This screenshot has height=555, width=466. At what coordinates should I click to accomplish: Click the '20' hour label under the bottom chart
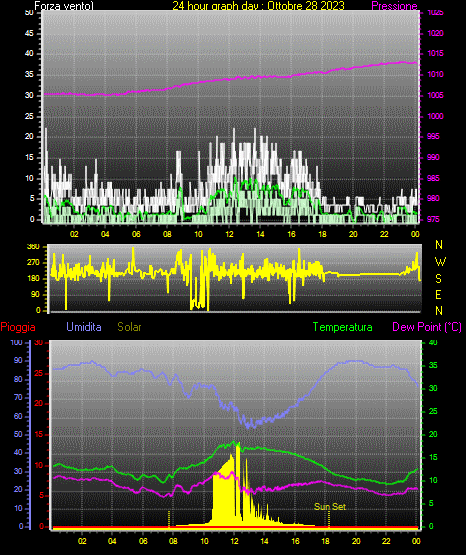point(356,541)
